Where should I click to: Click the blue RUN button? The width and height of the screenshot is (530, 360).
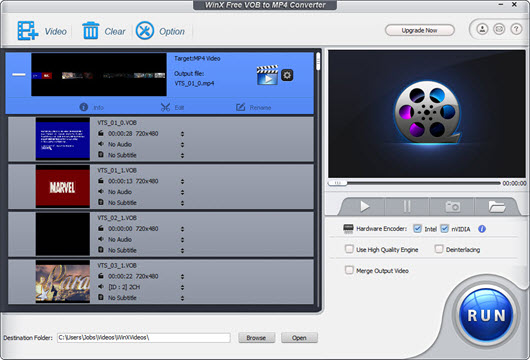486,315
